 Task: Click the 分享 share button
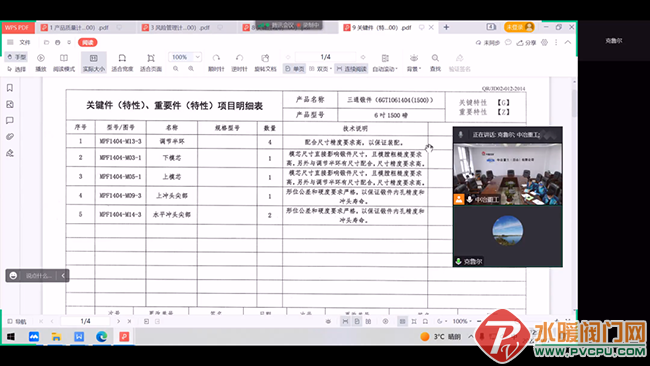pos(526,42)
